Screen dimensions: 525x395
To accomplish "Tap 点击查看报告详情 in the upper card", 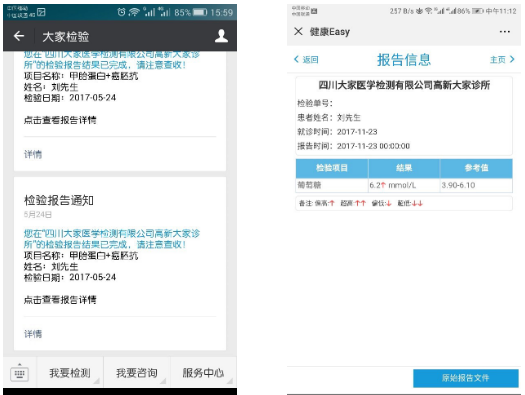I will pyautogui.click(x=60, y=120).
